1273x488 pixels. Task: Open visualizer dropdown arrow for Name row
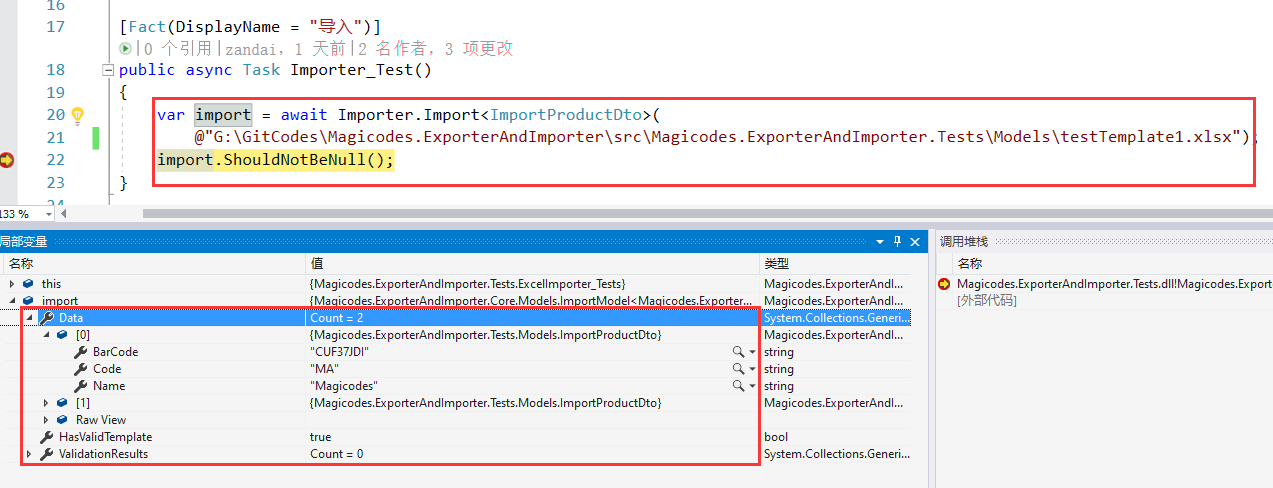(752, 386)
